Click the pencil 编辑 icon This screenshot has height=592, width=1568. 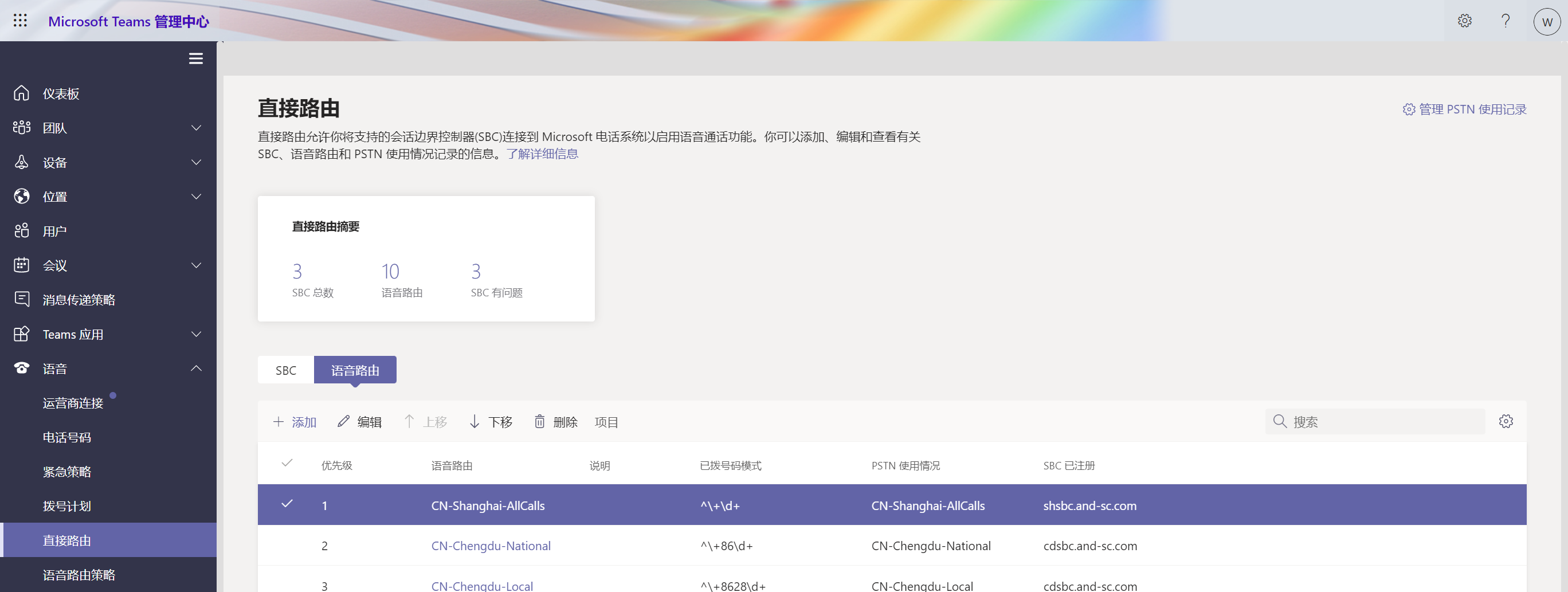click(x=343, y=421)
